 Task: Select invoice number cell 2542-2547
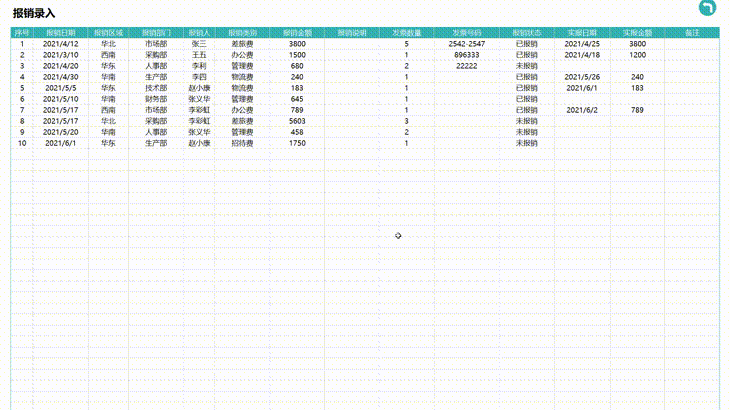click(x=466, y=44)
